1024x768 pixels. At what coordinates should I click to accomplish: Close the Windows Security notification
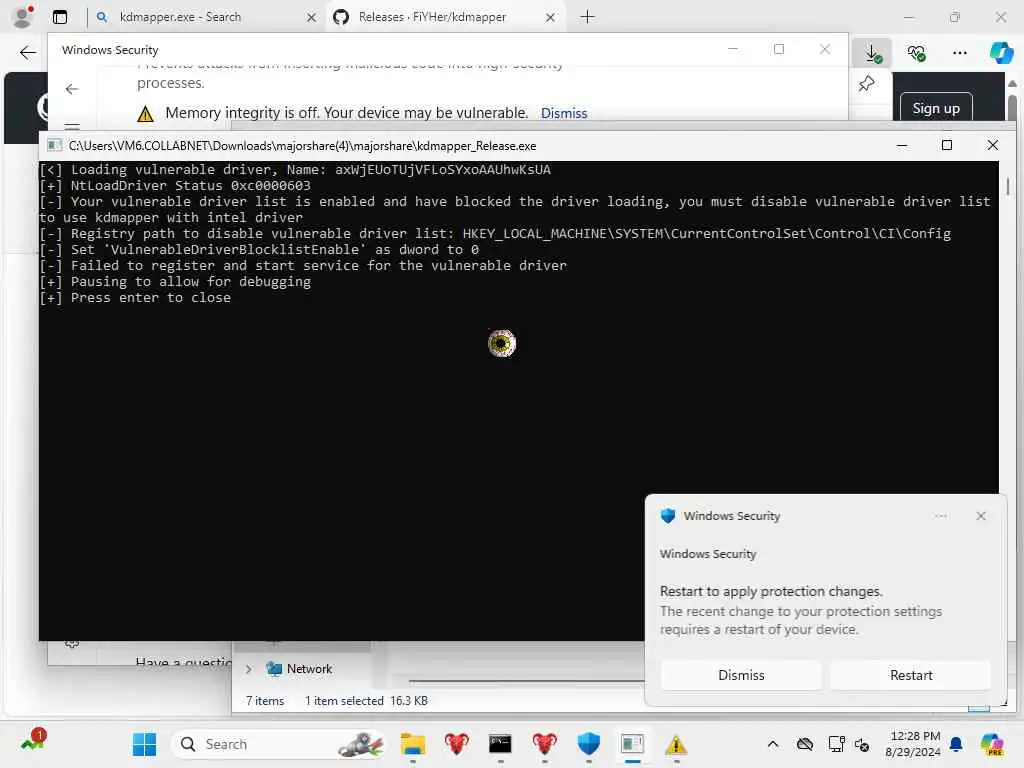pyautogui.click(x=981, y=516)
